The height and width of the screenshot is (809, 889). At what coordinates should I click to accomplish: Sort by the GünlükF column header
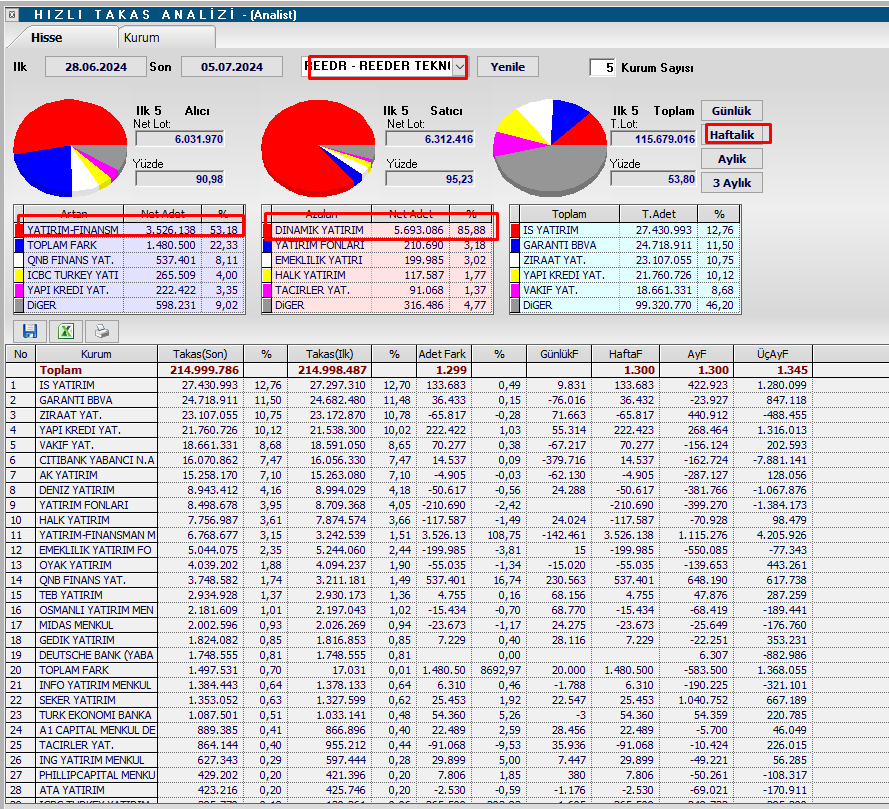(x=559, y=354)
